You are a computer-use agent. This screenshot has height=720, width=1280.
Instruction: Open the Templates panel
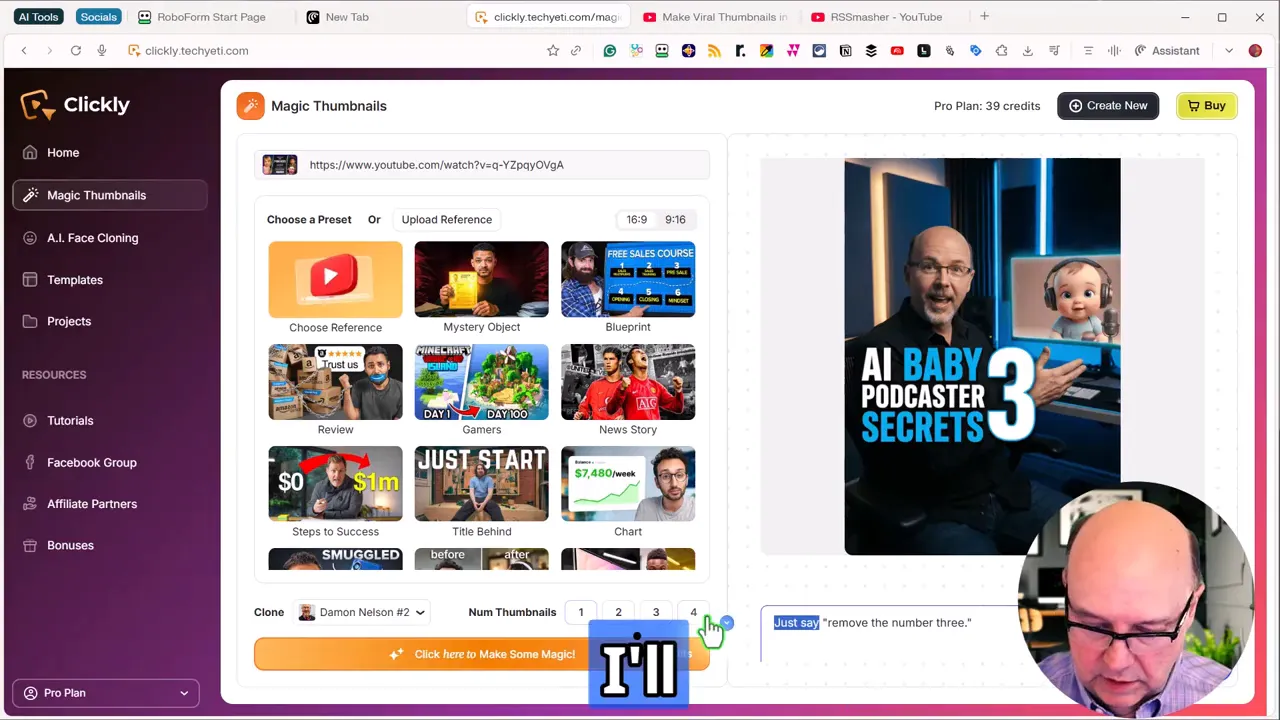tap(74, 280)
